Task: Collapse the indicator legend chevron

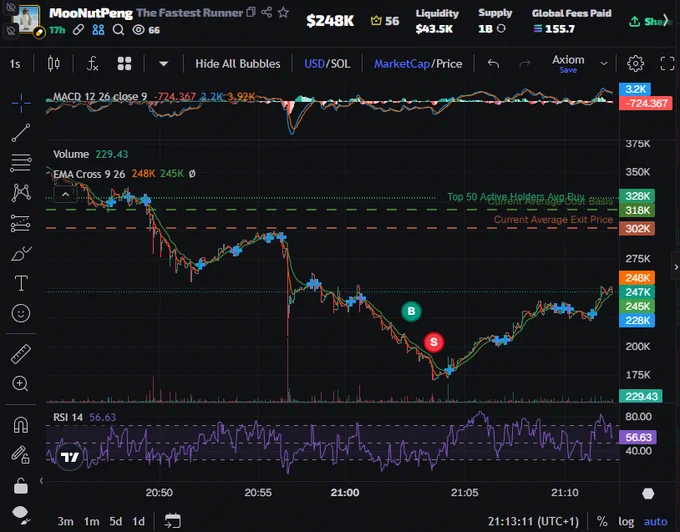Action: pos(65,194)
